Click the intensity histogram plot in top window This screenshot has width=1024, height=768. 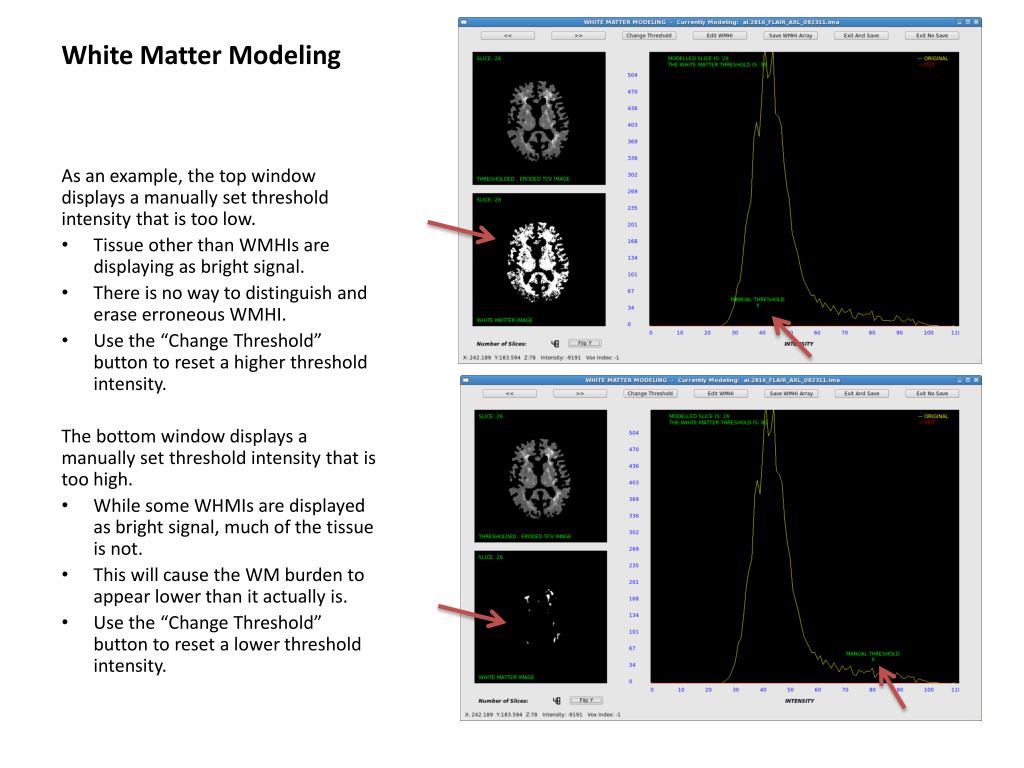click(x=804, y=189)
